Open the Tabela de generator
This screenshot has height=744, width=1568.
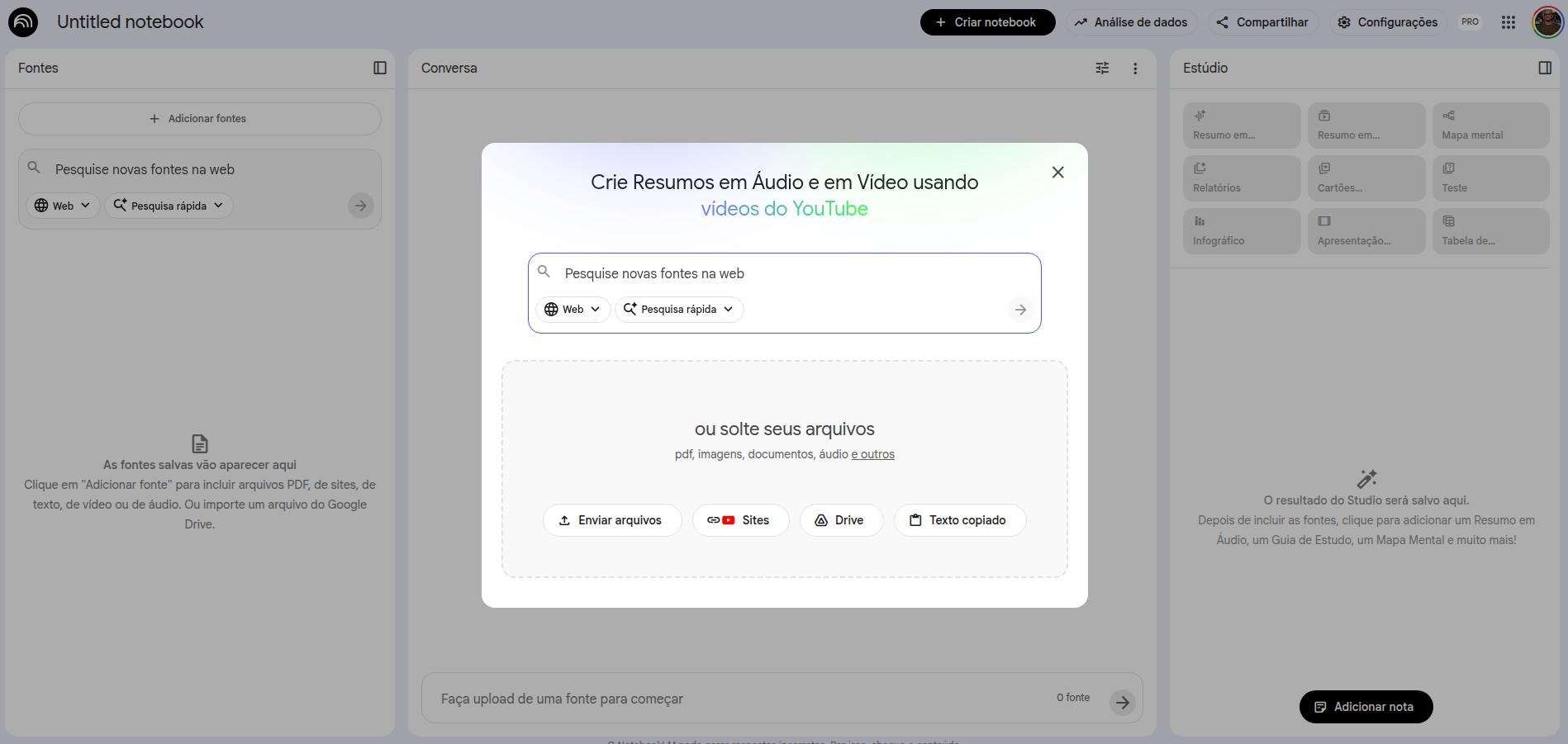click(x=1490, y=231)
